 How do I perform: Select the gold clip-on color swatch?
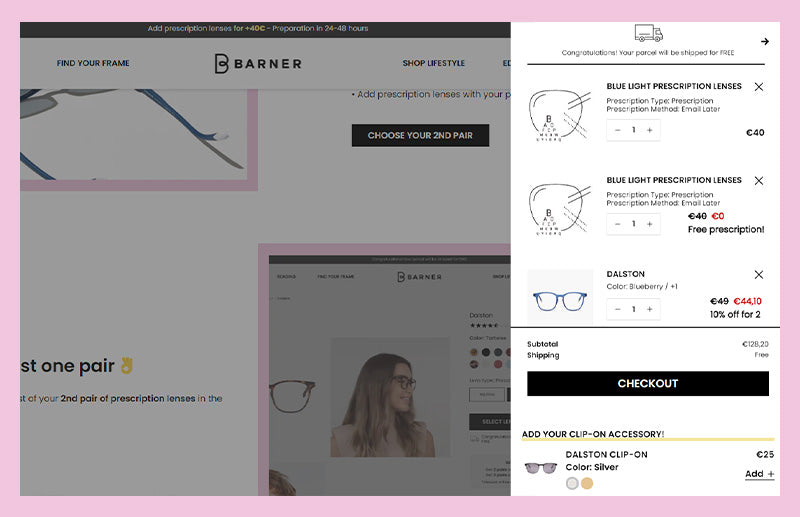[587, 483]
